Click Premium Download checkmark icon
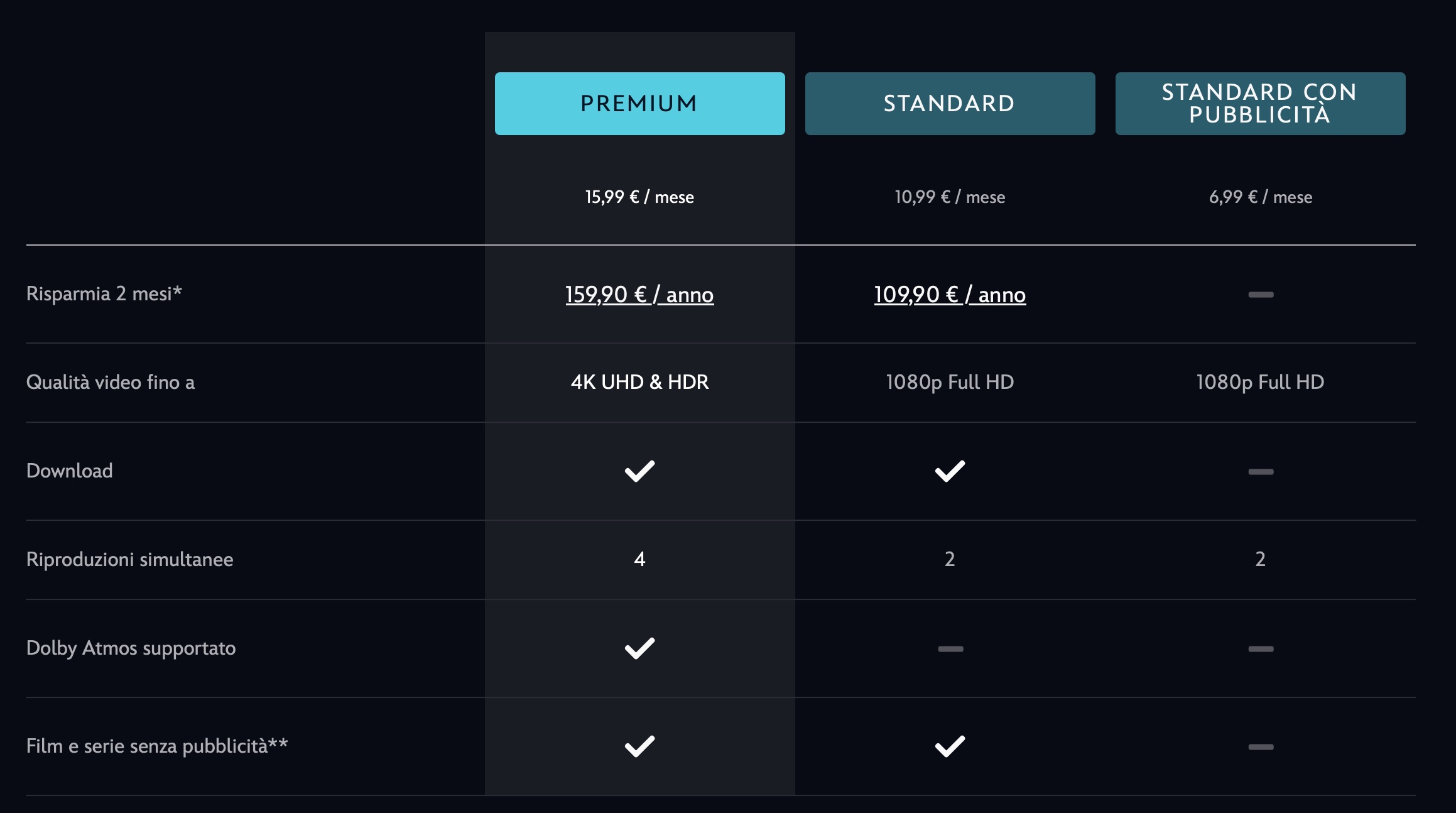The image size is (1456, 813). click(639, 471)
